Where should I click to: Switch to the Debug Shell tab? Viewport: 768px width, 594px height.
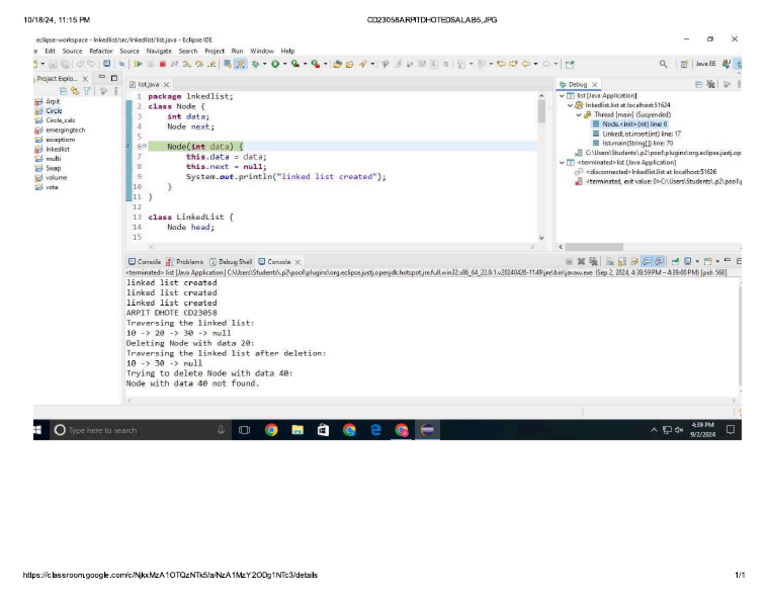click(231, 261)
